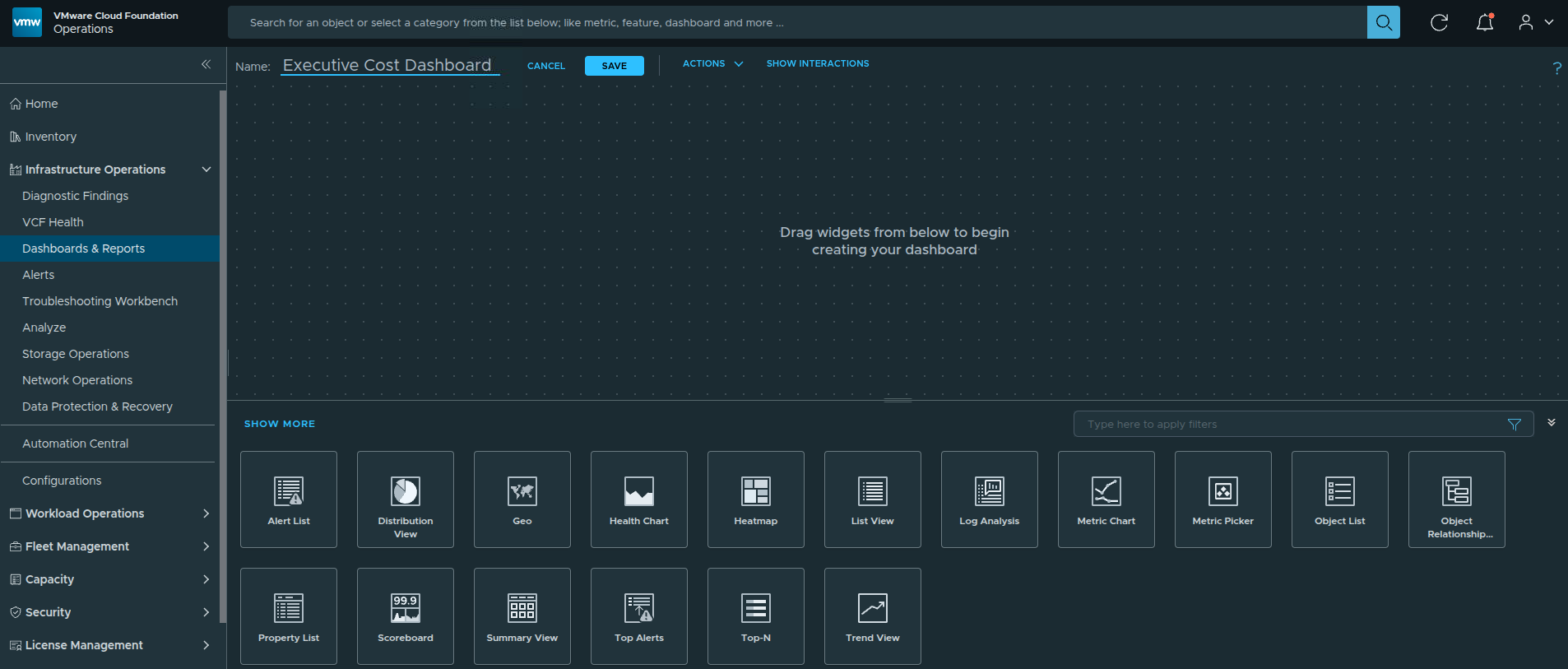Click the VMware logo
This screenshot has width=1568, height=669.
tap(27, 22)
